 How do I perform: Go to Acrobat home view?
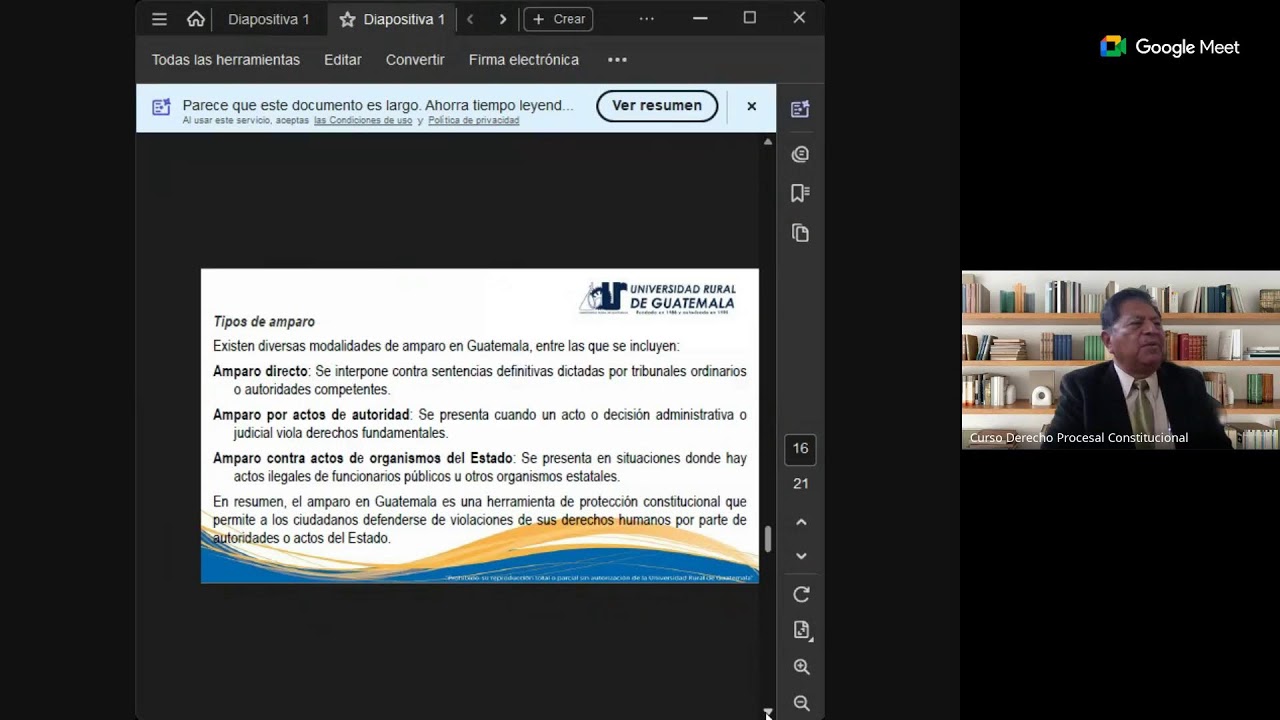[x=196, y=19]
